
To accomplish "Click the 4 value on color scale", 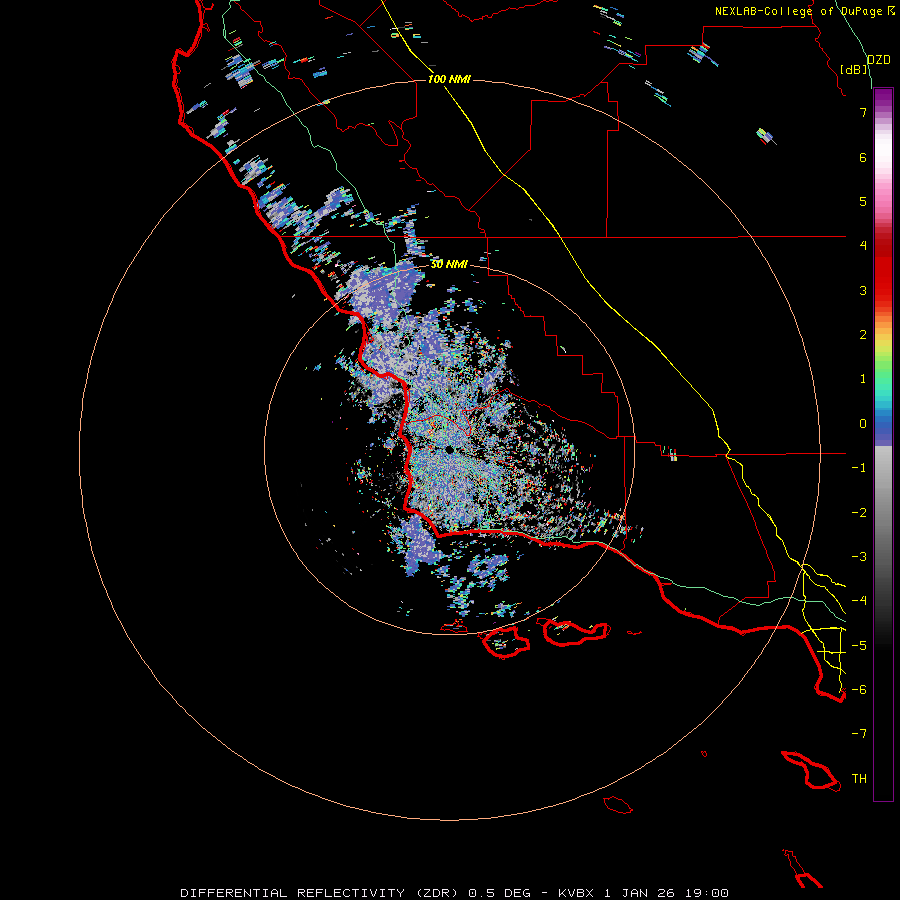I will pos(863,246).
